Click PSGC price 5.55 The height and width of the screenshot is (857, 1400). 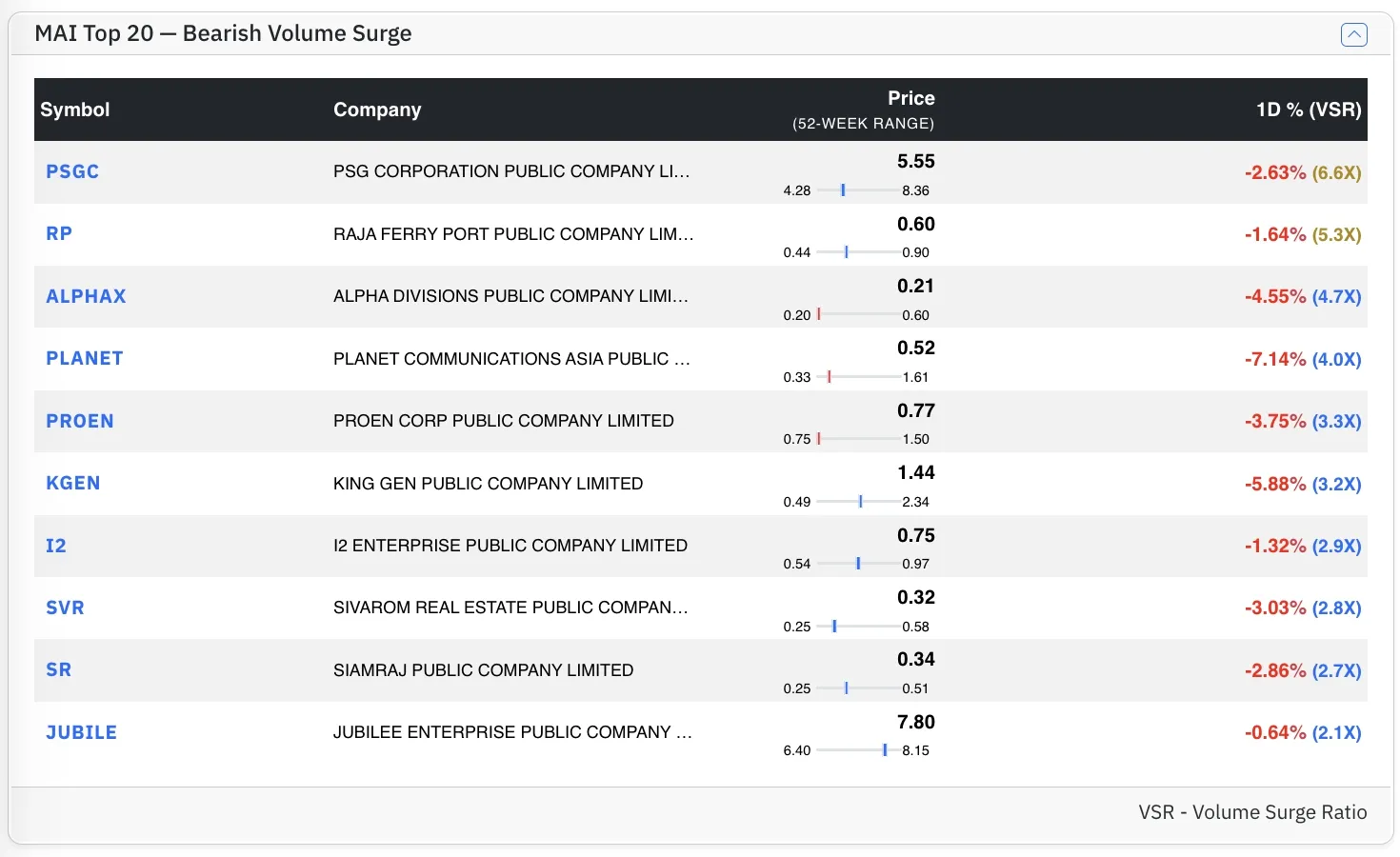(x=916, y=162)
